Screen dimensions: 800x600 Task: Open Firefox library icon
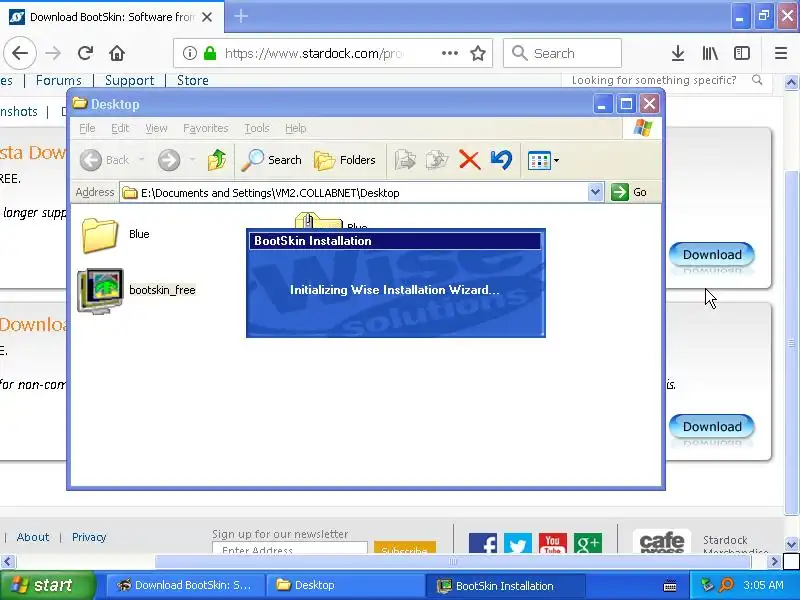click(x=710, y=53)
